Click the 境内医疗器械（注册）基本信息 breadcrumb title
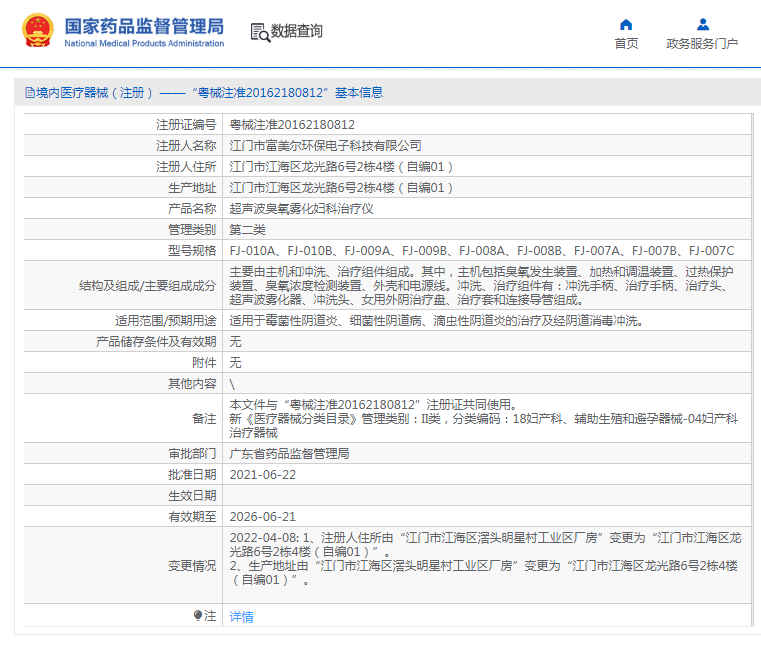The height and width of the screenshot is (647, 761). pyautogui.click(x=209, y=92)
